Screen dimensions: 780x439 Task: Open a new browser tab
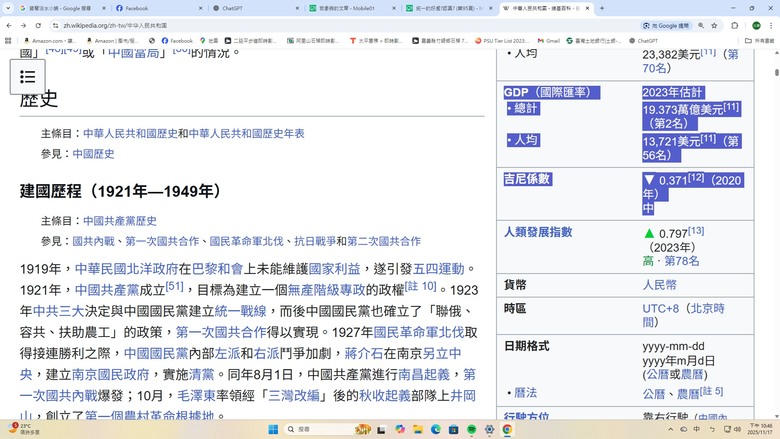click(601, 8)
